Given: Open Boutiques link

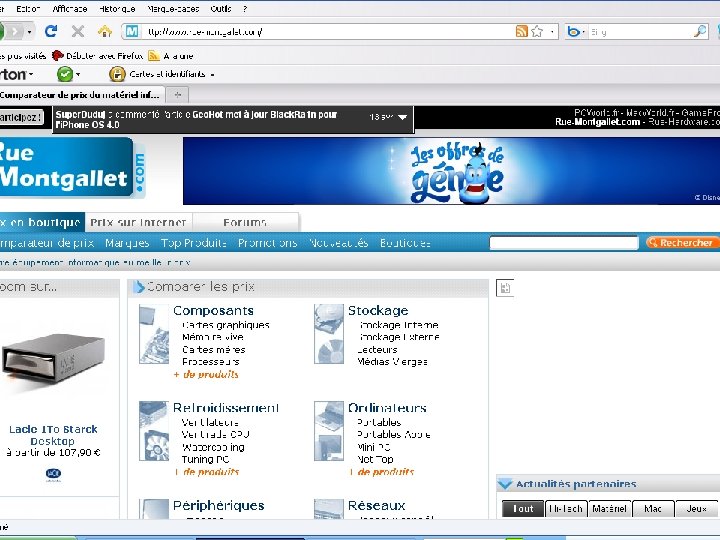Looking at the screenshot, I should pyautogui.click(x=405, y=243).
